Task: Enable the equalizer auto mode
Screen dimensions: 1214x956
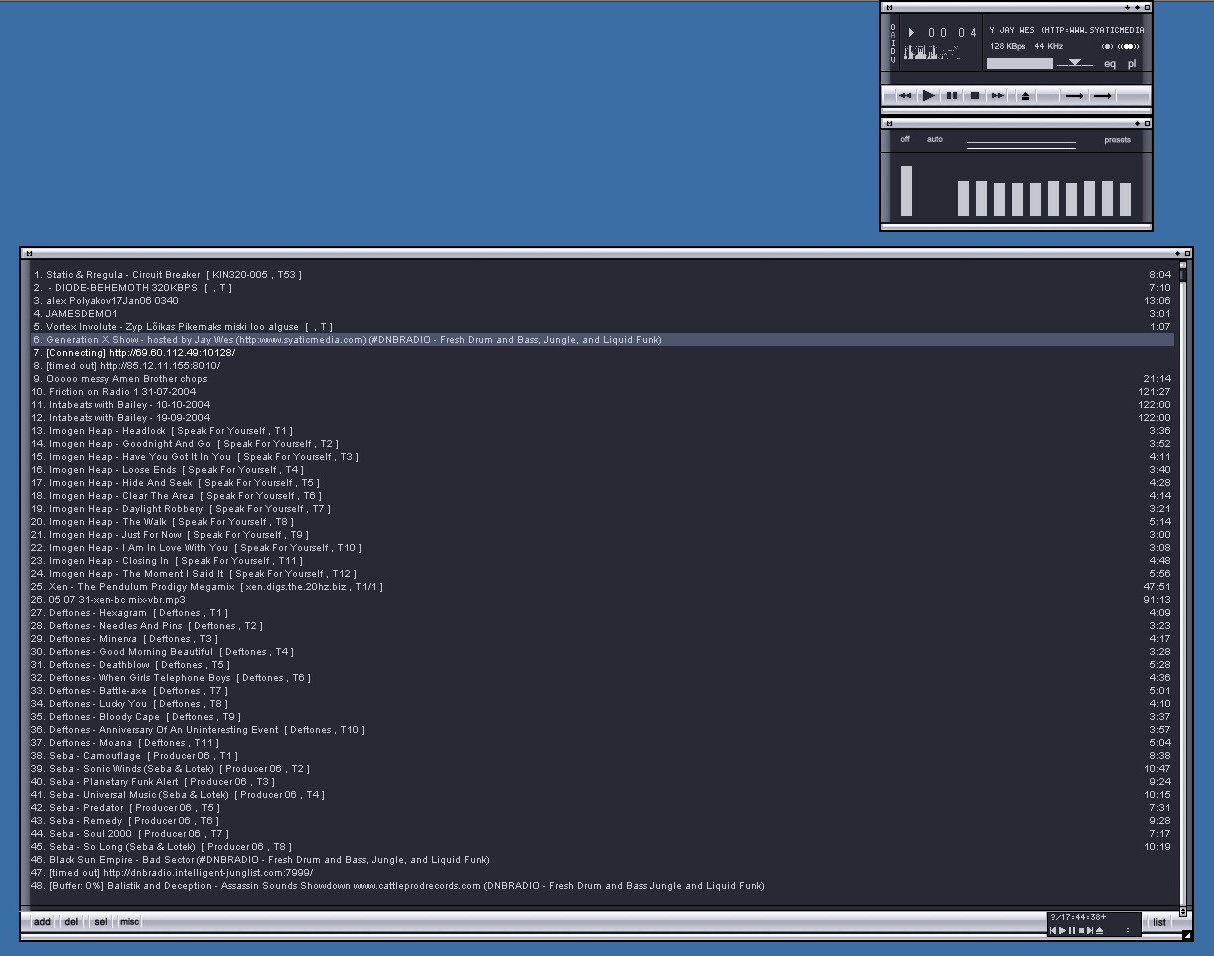Action: click(935, 140)
